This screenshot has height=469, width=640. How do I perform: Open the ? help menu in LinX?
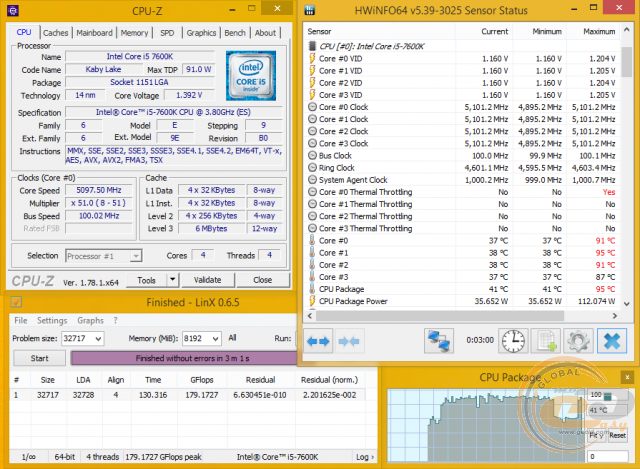point(116,320)
